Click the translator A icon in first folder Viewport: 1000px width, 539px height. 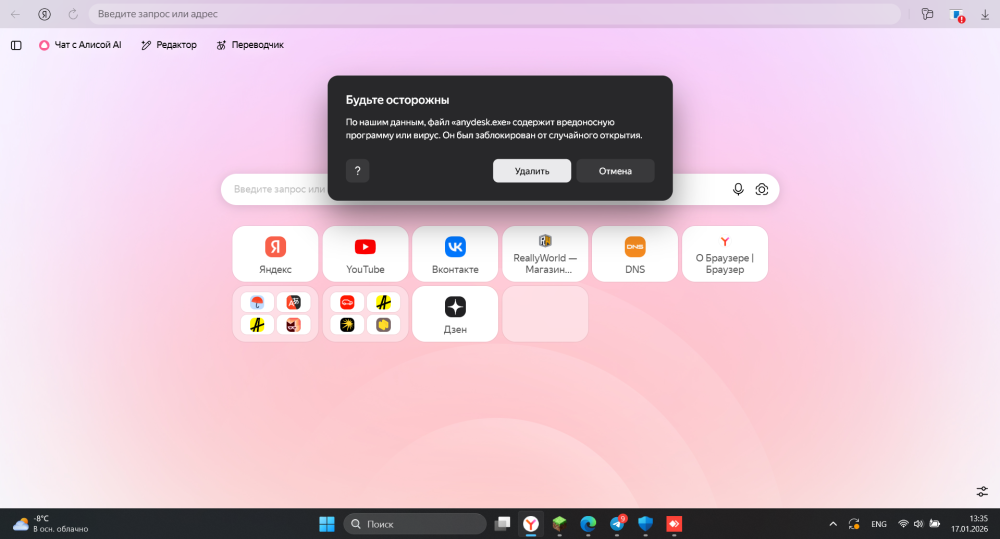click(x=293, y=302)
